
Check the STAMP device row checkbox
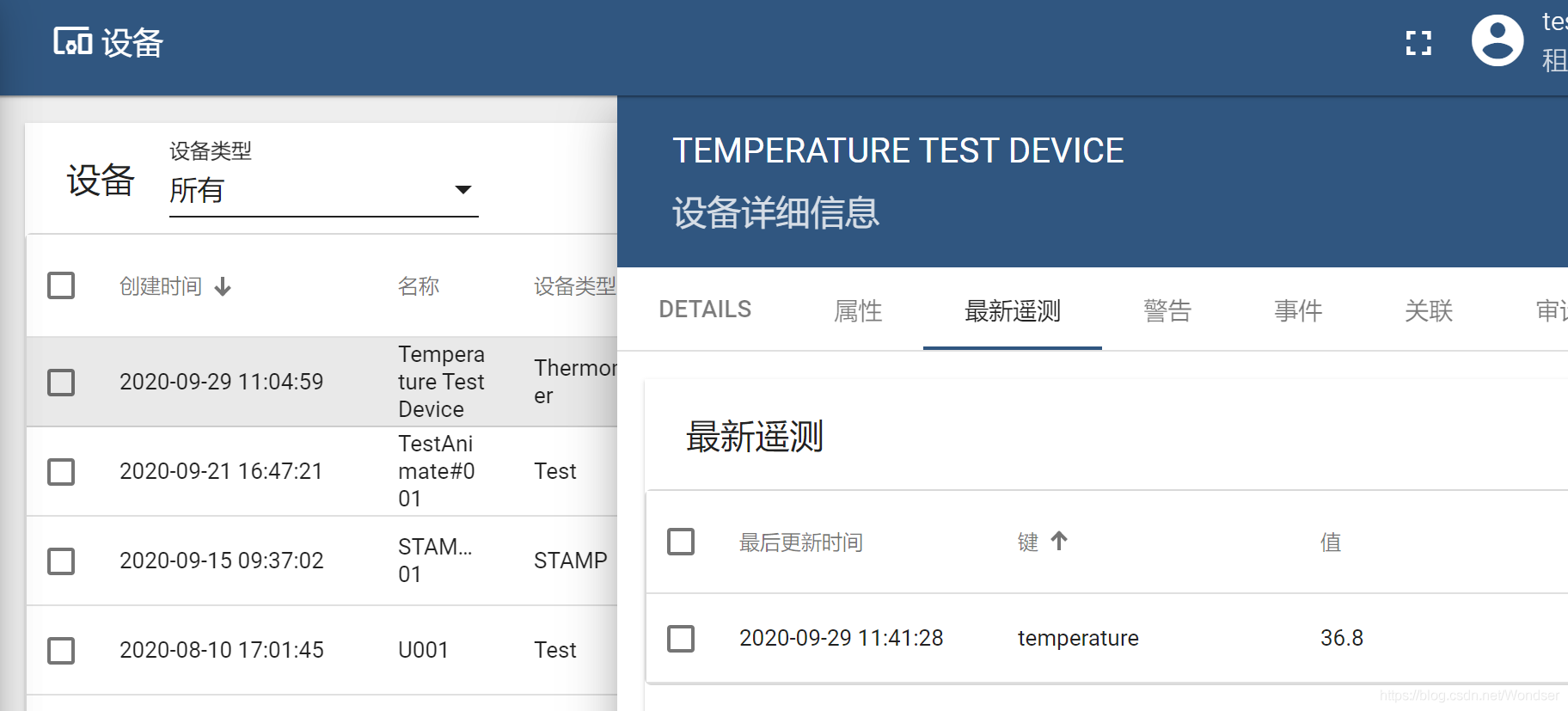point(61,561)
